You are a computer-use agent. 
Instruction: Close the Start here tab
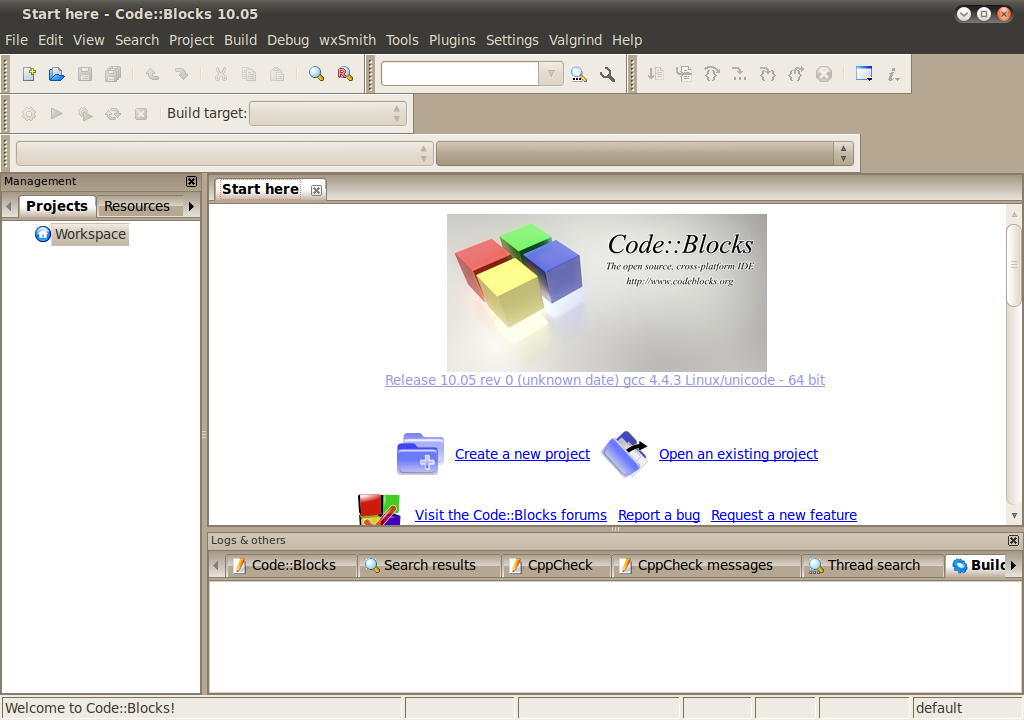[x=316, y=190]
